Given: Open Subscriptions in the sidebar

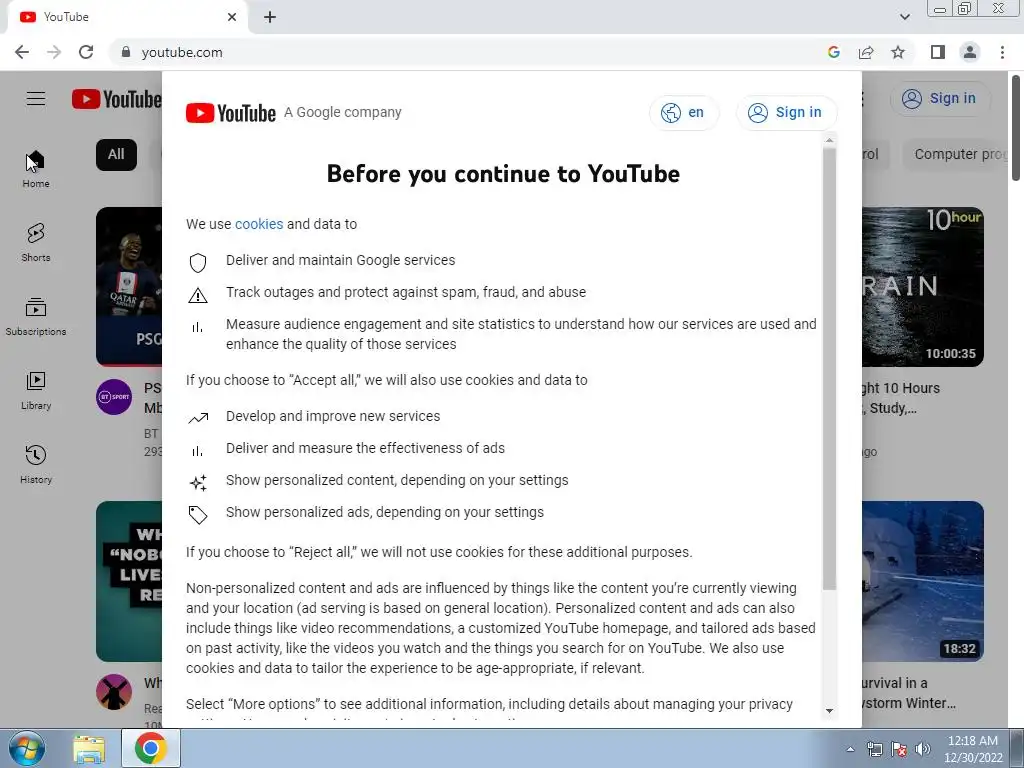Looking at the screenshot, I should [x=36, y=317].
